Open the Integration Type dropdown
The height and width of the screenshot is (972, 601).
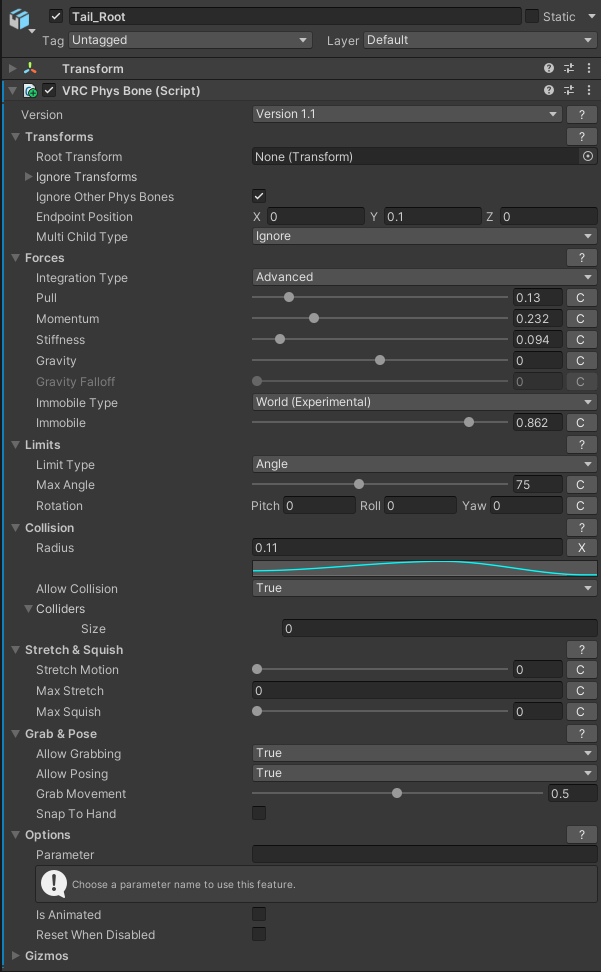[424, 277]
